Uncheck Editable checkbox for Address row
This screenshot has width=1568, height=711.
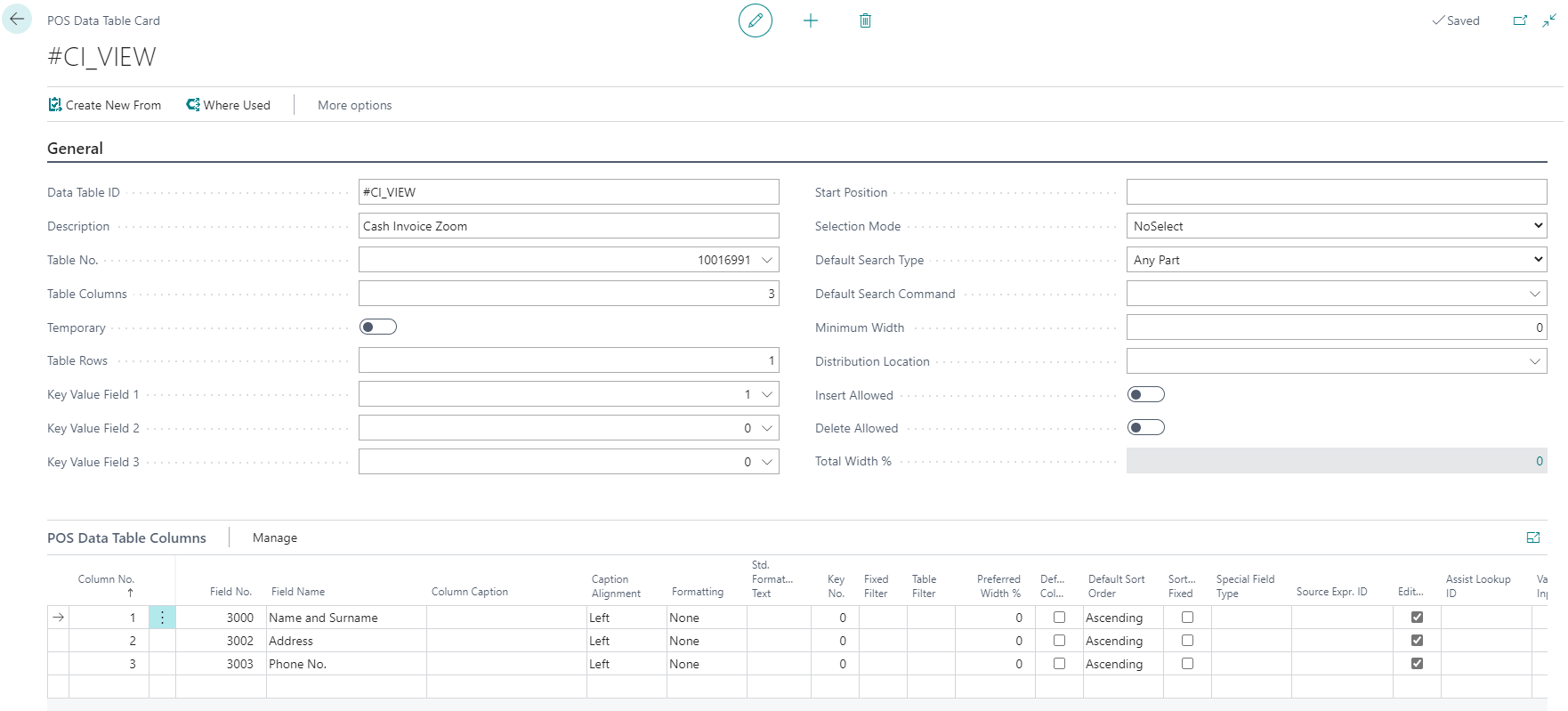coord(1417,641)
